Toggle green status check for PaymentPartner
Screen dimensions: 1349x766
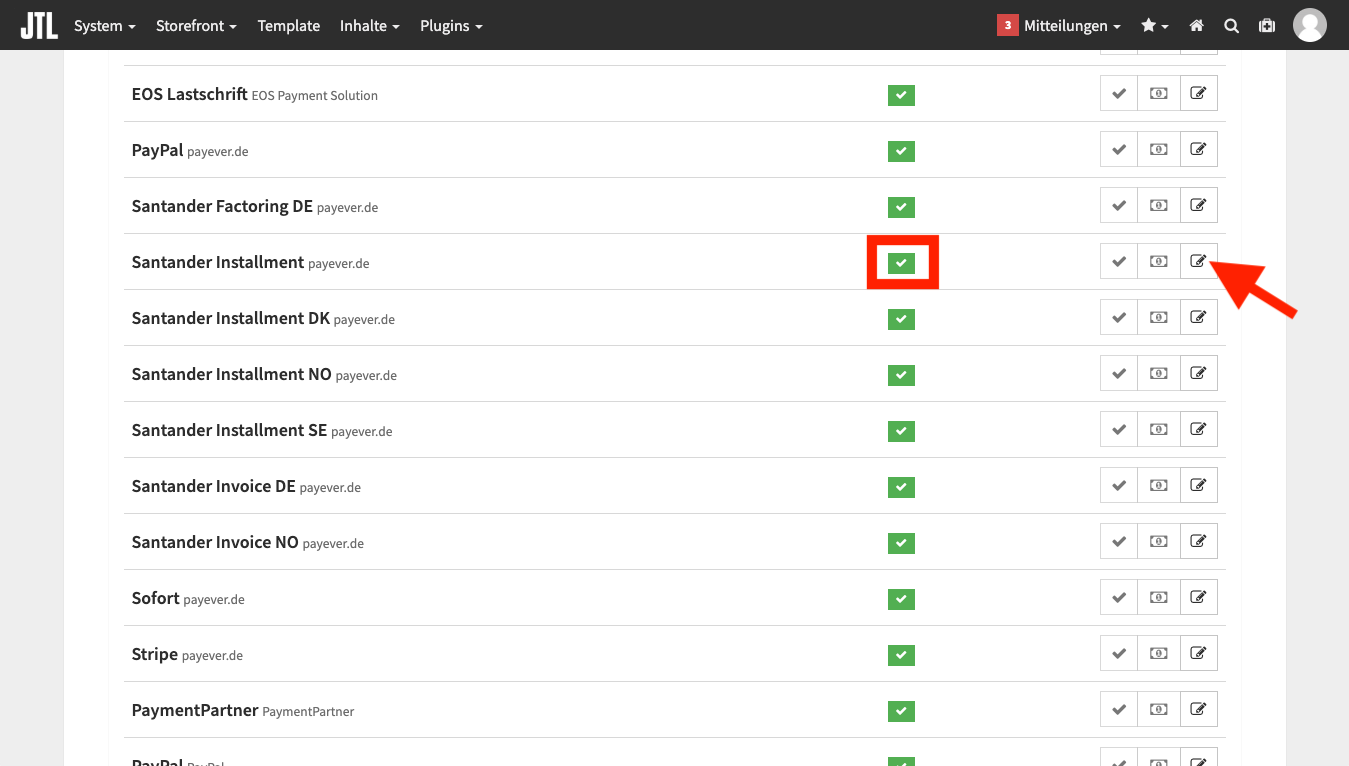click(x=901, y=711)
